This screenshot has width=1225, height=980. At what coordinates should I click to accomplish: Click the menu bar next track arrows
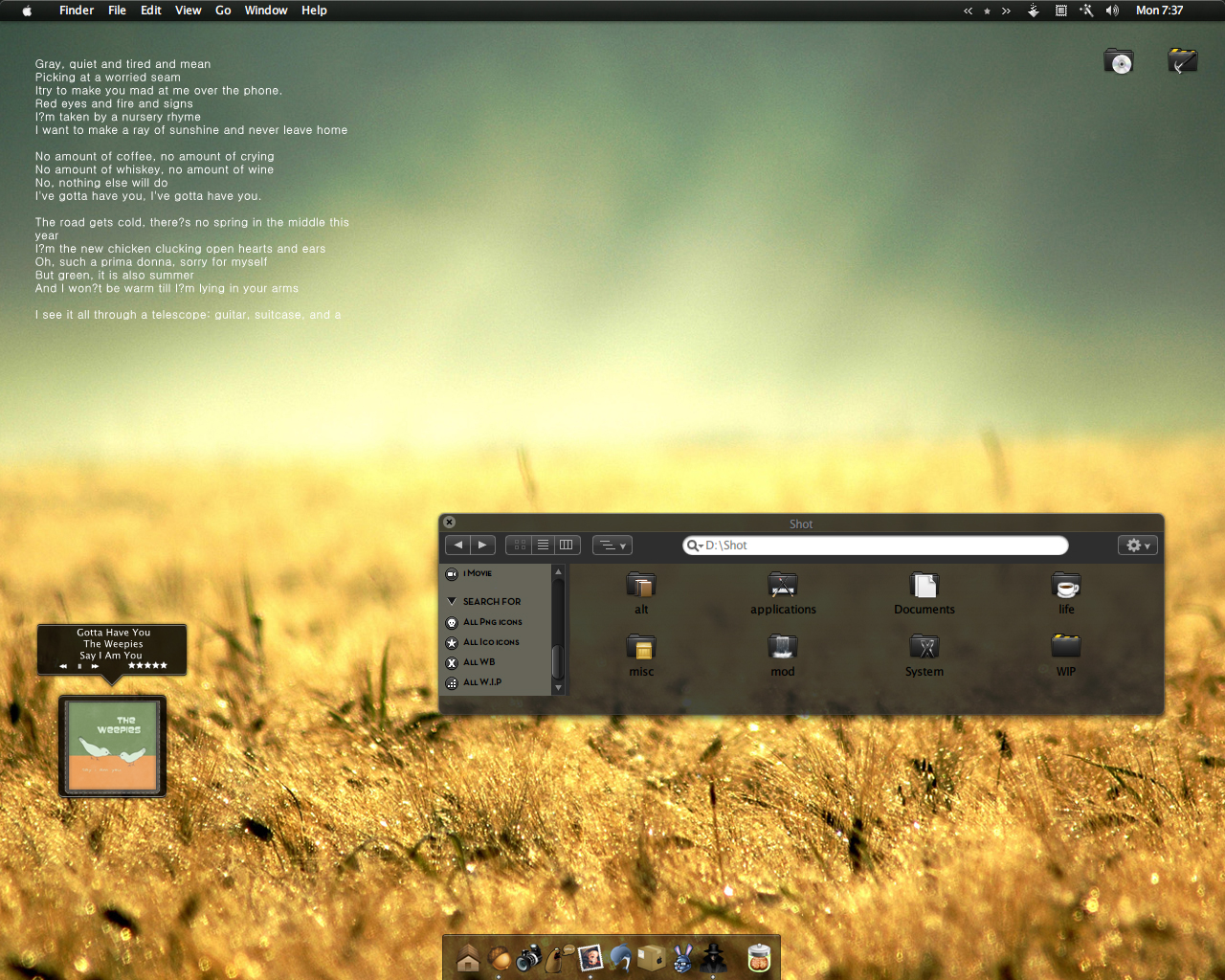point(1006,11)
